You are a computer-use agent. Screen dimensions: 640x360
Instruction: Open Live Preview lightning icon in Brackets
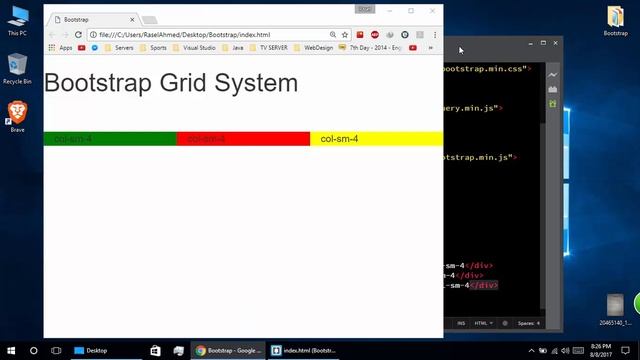pos(553,75)
